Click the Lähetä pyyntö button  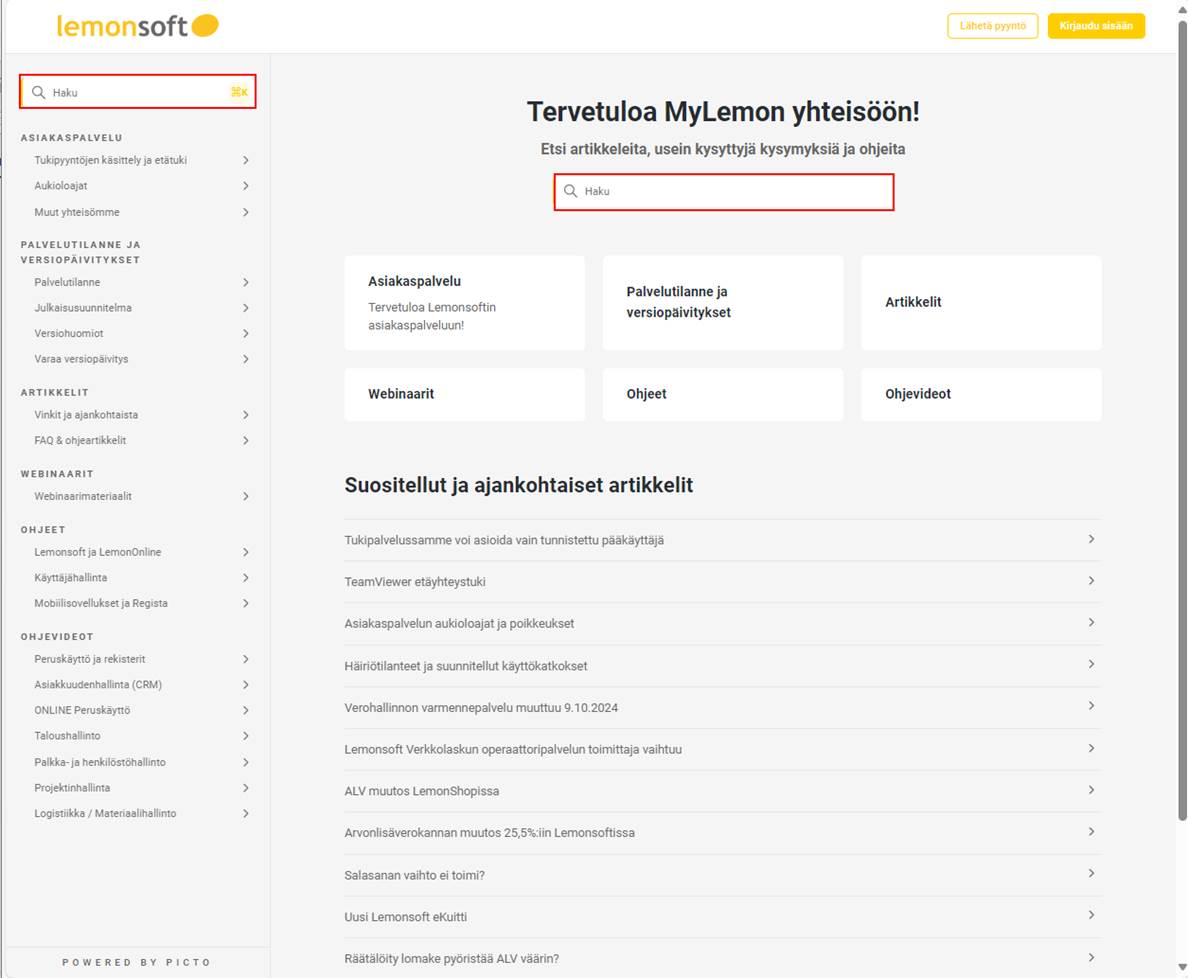(993, 26)
